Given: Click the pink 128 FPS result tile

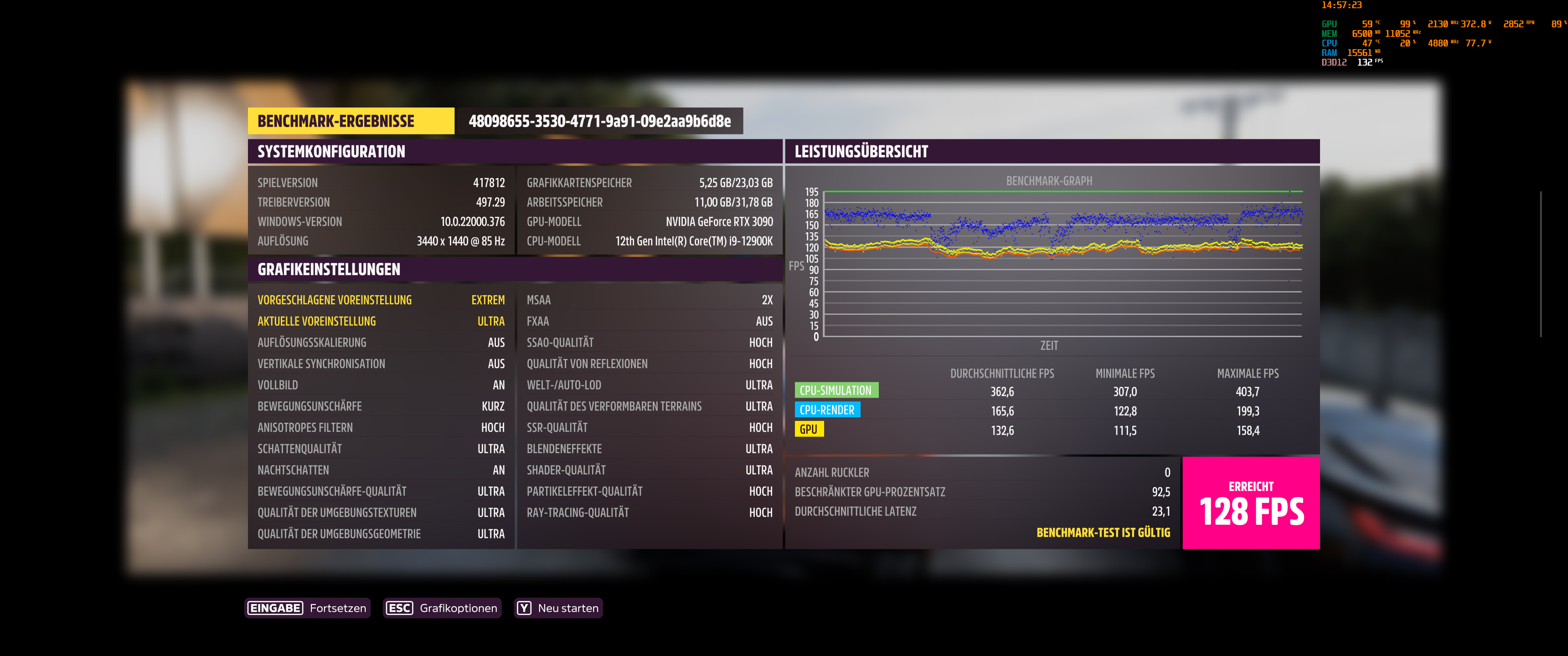Looking at the screenshot, I should (1251, 503).
